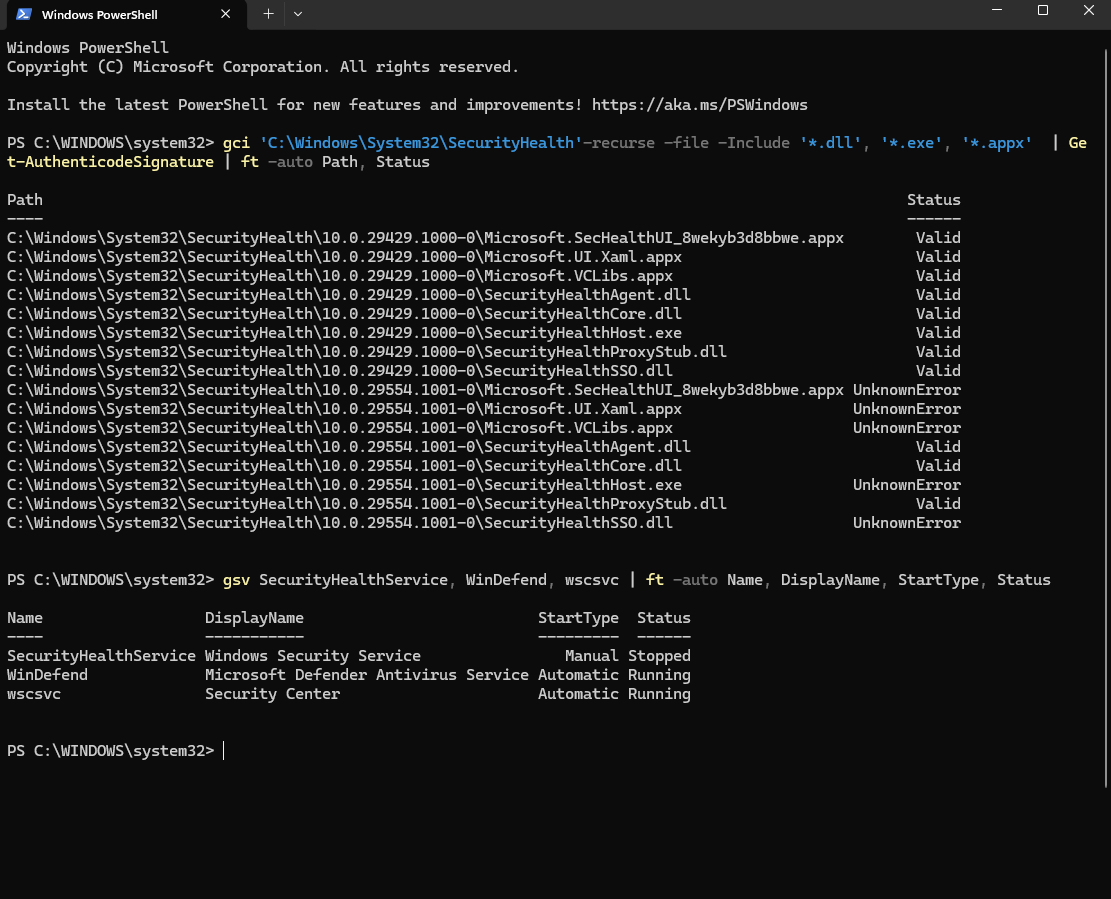Click the Manual start type value

pyautogui.click(x=592, y=656)
